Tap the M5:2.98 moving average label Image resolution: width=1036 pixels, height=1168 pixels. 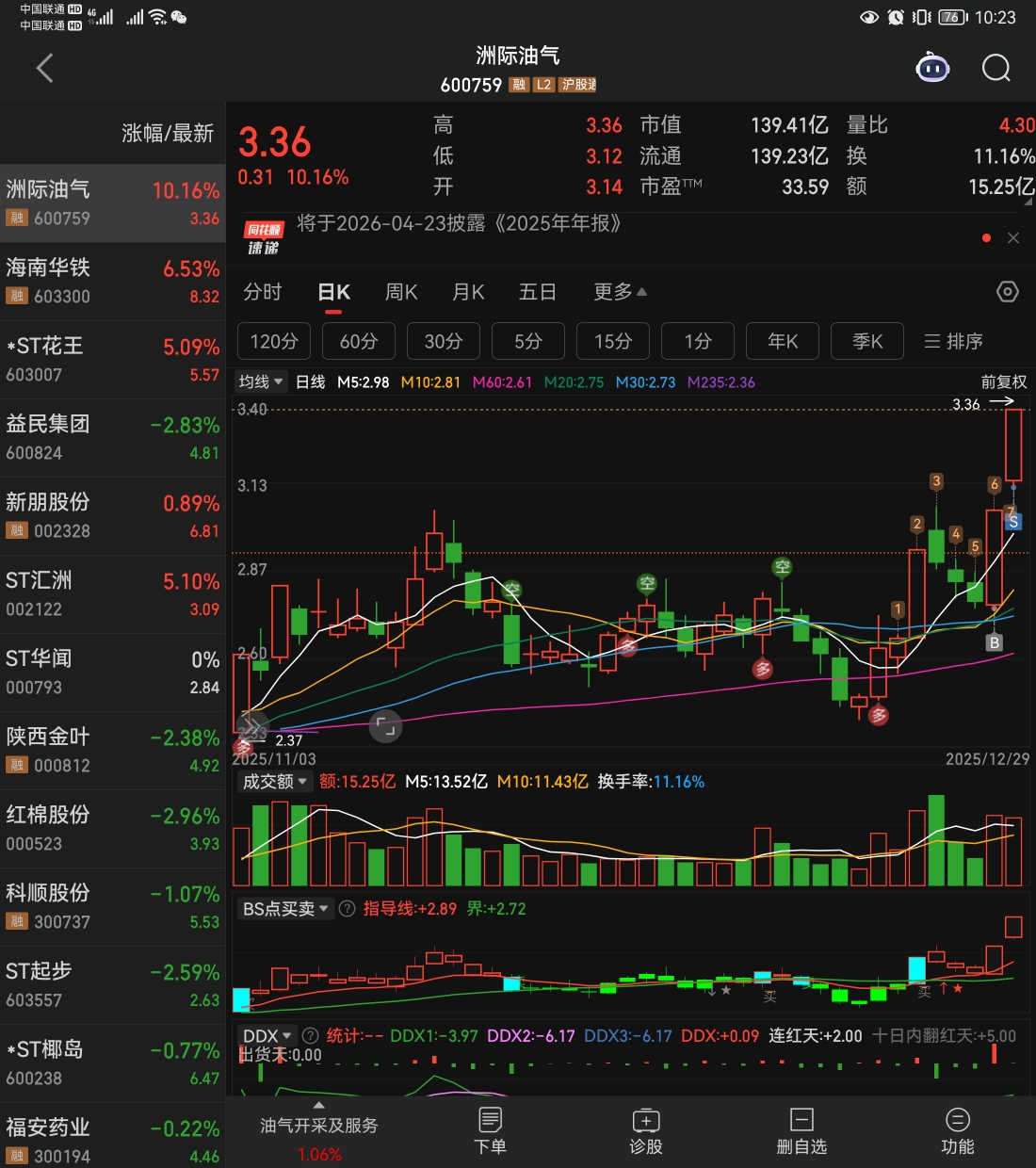pyautogui.click(x=364, y=381)
